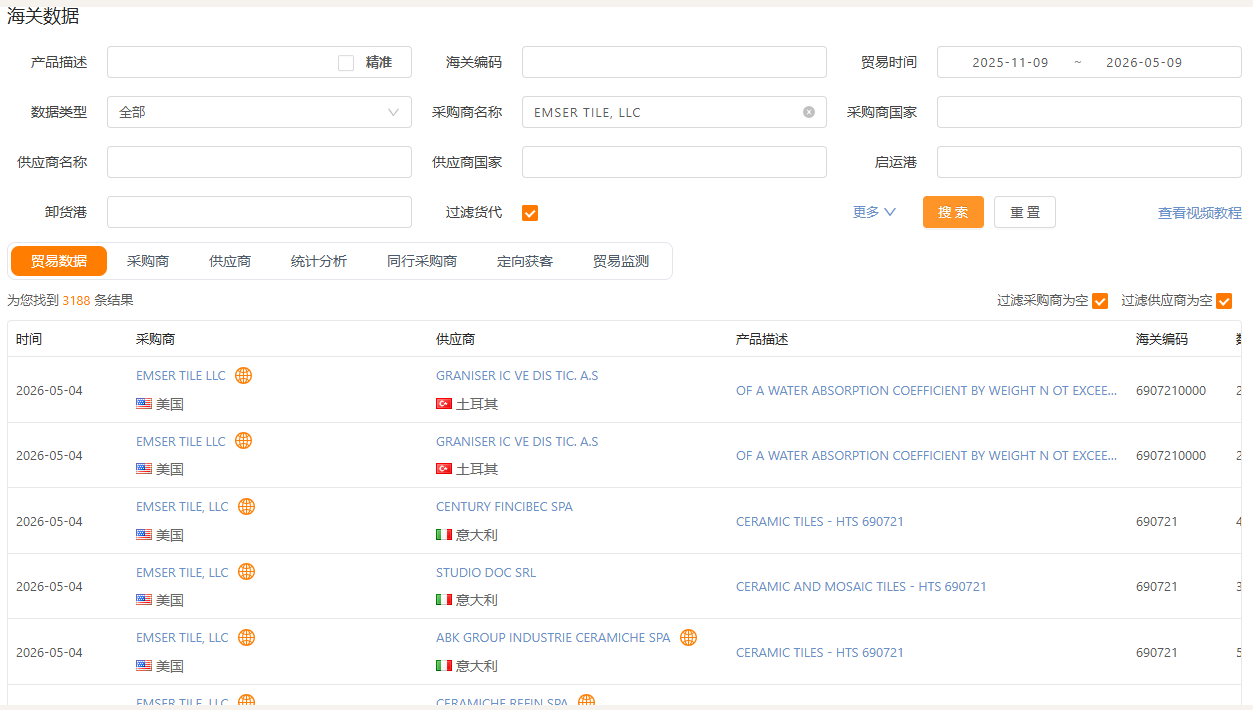Click the 海关编码 input field
The height and width of the screenshot is (710, 1253).
(674, 62)
